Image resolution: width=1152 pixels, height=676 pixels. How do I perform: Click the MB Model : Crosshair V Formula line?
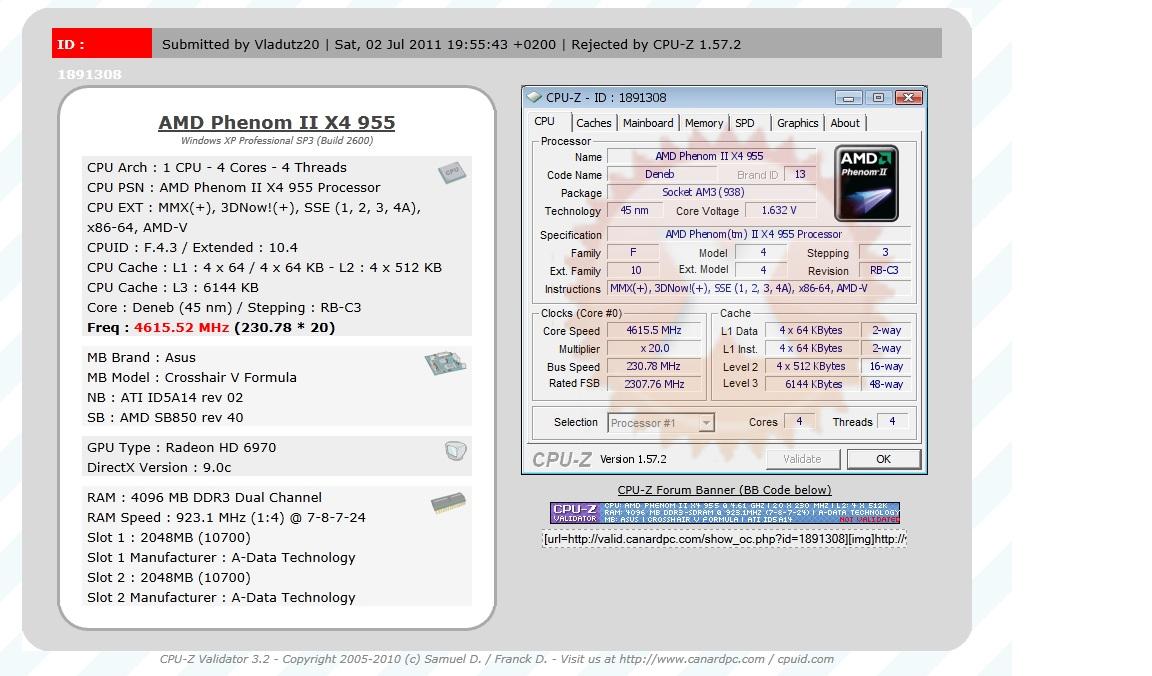192,378
